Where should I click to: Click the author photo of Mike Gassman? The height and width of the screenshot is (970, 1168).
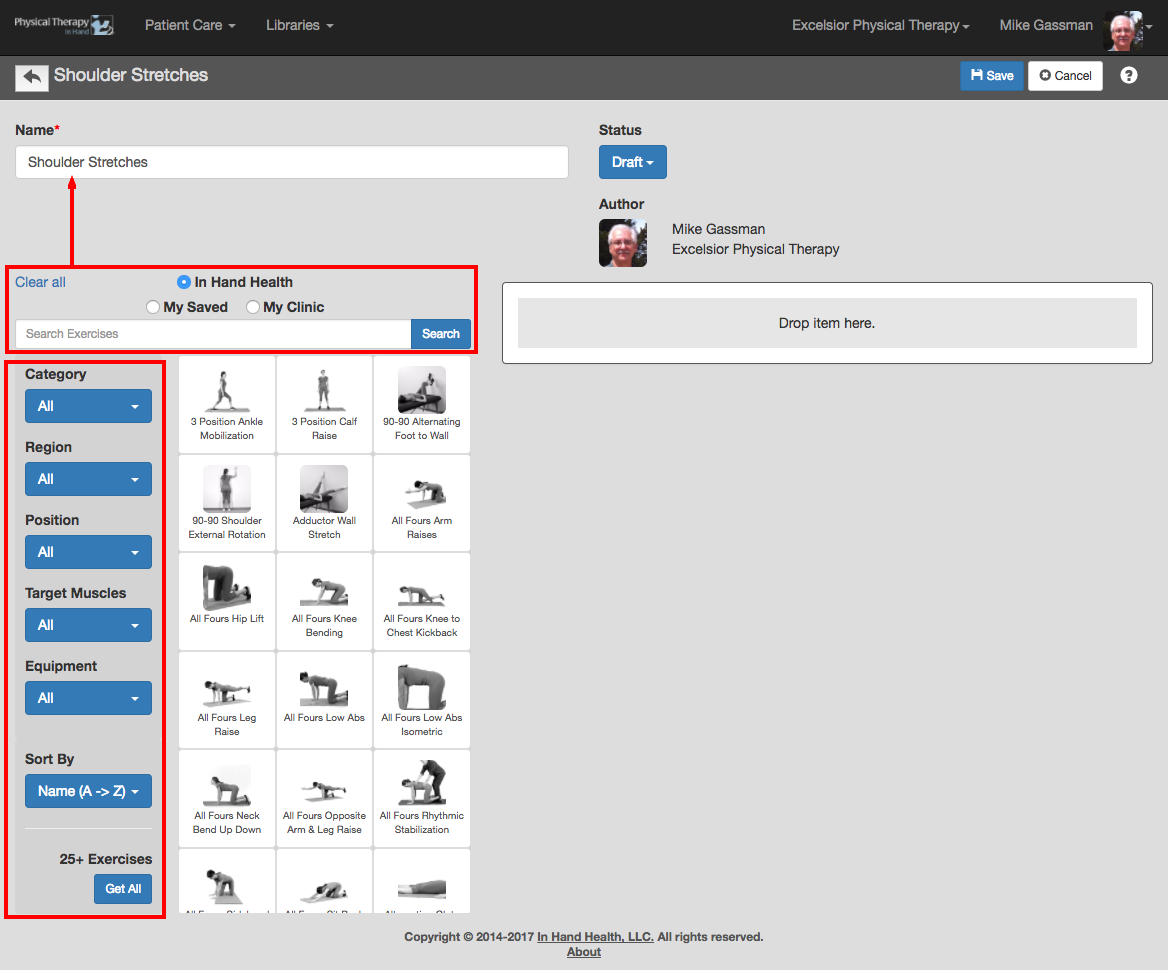(623, 243)
